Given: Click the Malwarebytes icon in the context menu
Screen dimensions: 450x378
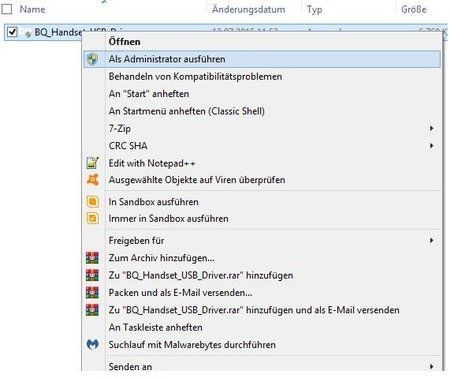Looking at the screenshot, I should 92,344.
